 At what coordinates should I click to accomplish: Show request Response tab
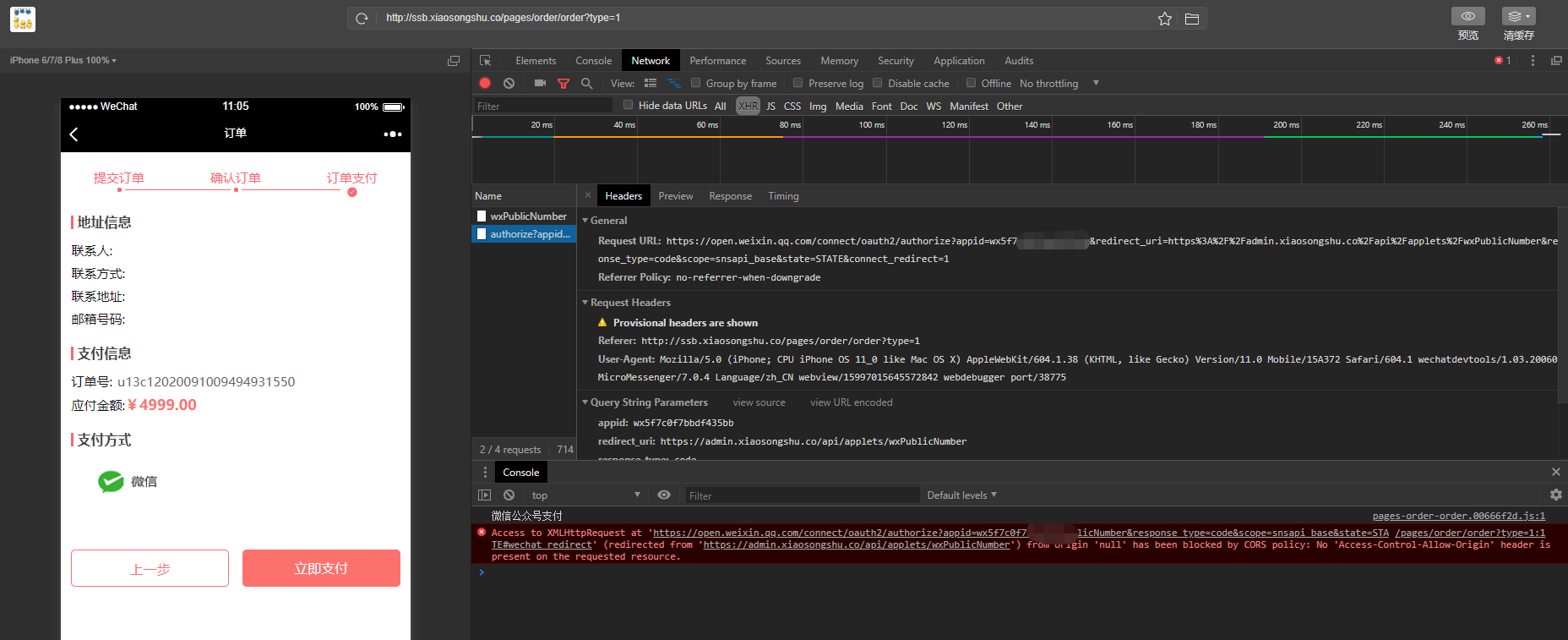[x=731, y=196]
